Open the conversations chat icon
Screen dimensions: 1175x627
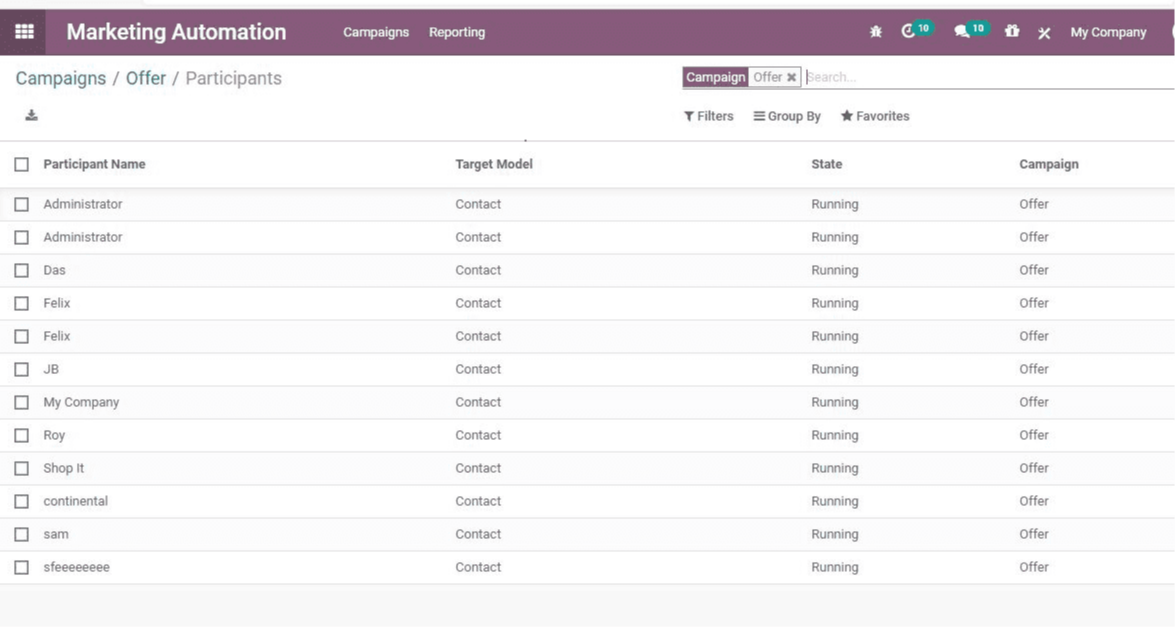[x=962, y=32]
